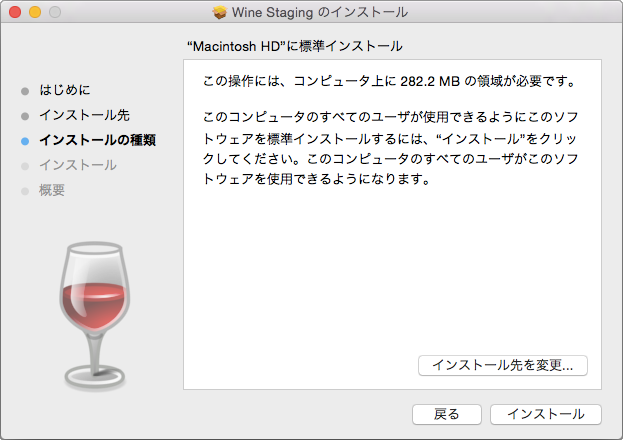The height and width of the screenshot is (440, 623).
Task: Select the 概要 step in sidebar
Action: coord(52,190)
